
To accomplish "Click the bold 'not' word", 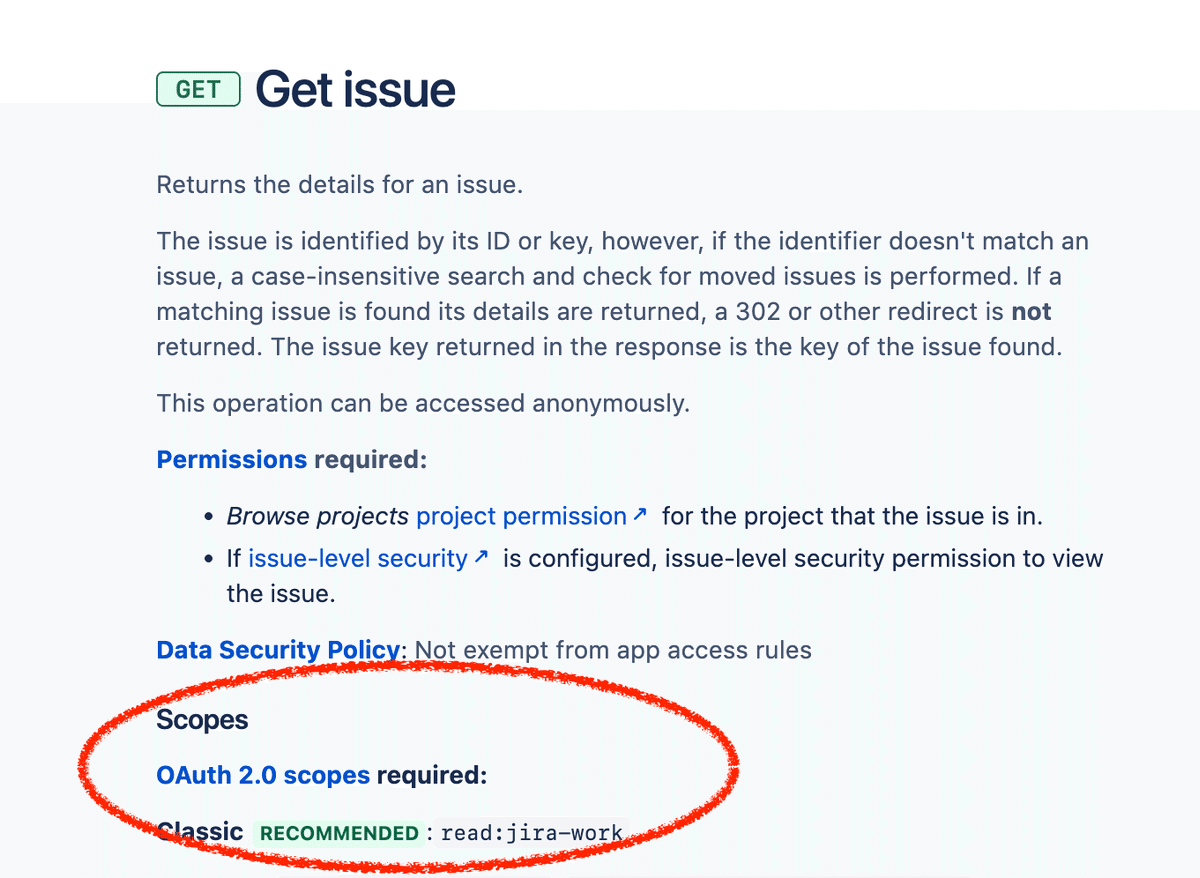I will click(x=1031, y=312).
